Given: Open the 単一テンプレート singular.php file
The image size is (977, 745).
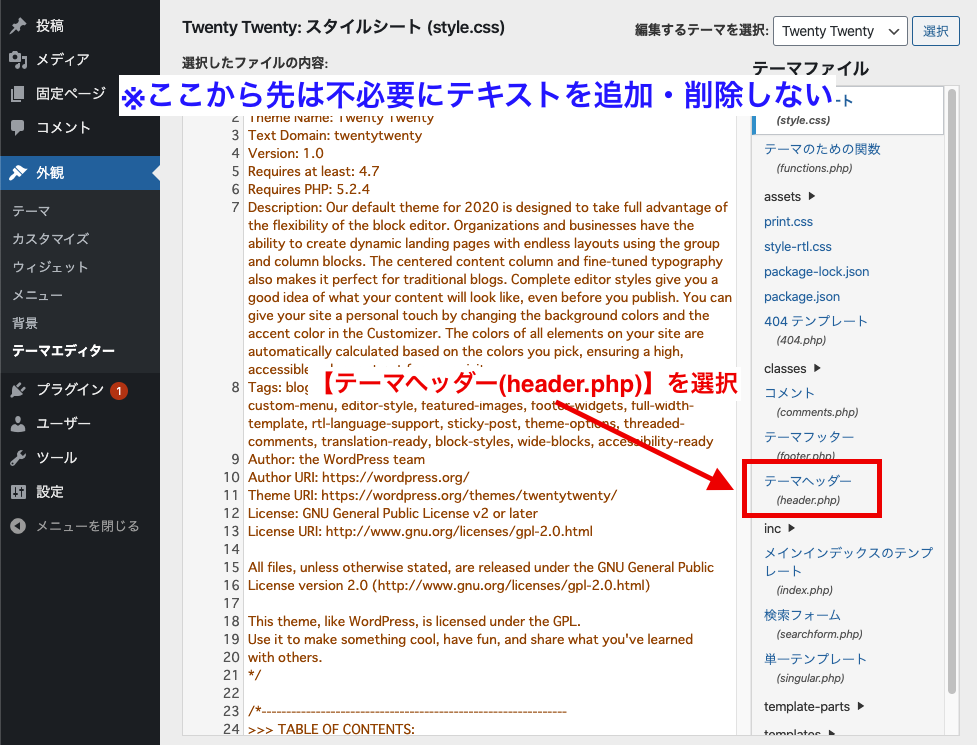Looking at the screenshot, I should [816, 668].
